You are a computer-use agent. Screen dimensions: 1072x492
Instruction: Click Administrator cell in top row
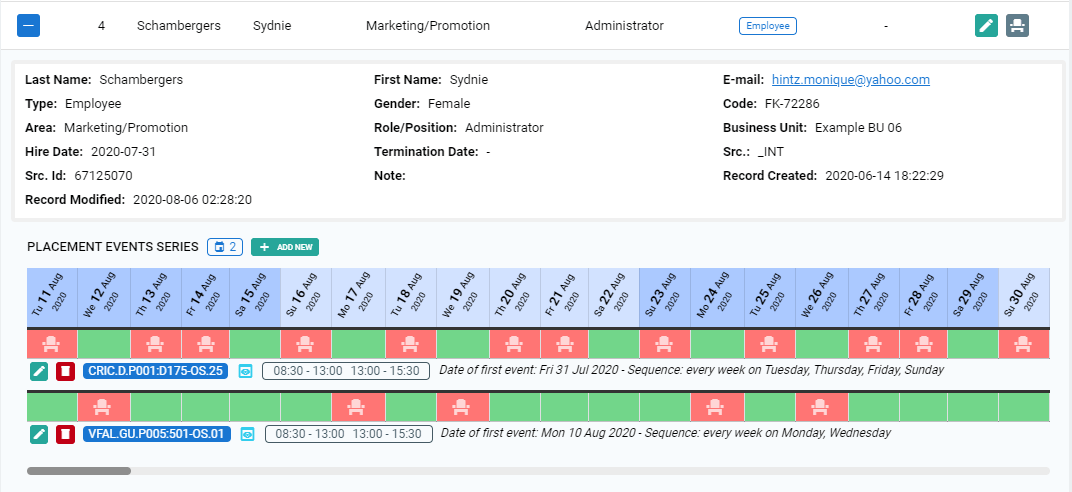(x=624, y=26)
